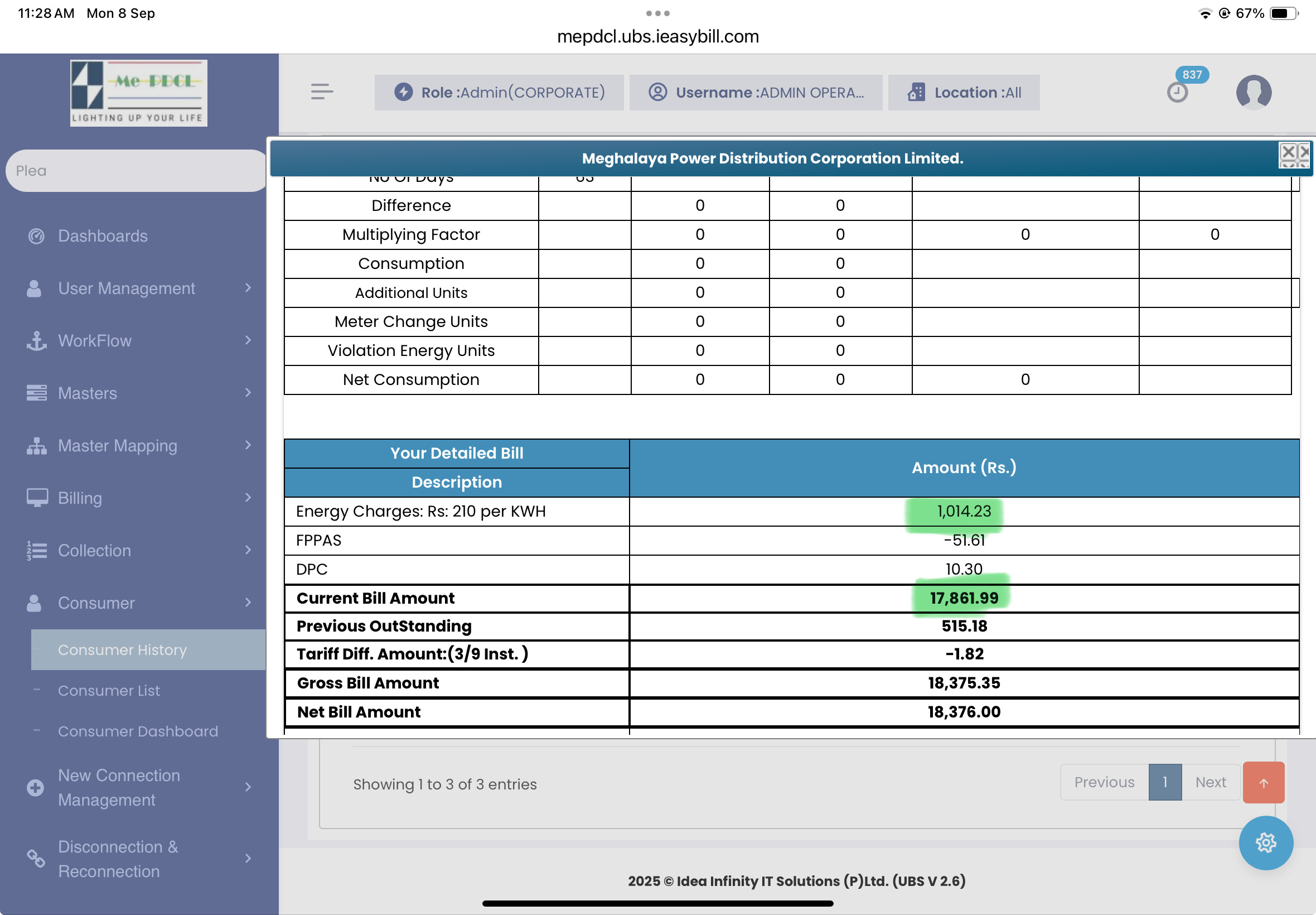Click the Previous pagination button
1316x915 pixels.
1104,782
